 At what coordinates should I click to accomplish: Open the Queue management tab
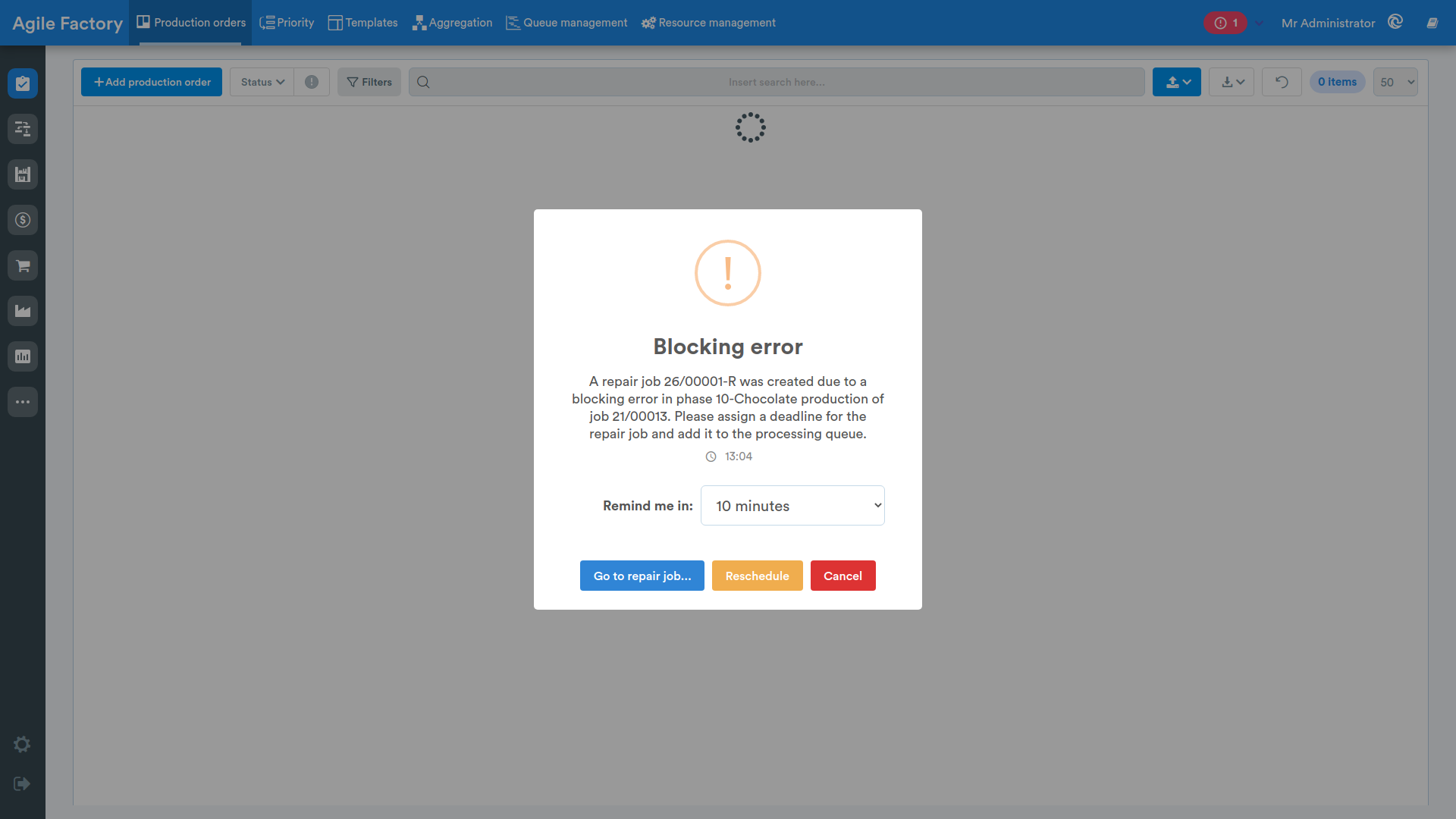(566, 23)
